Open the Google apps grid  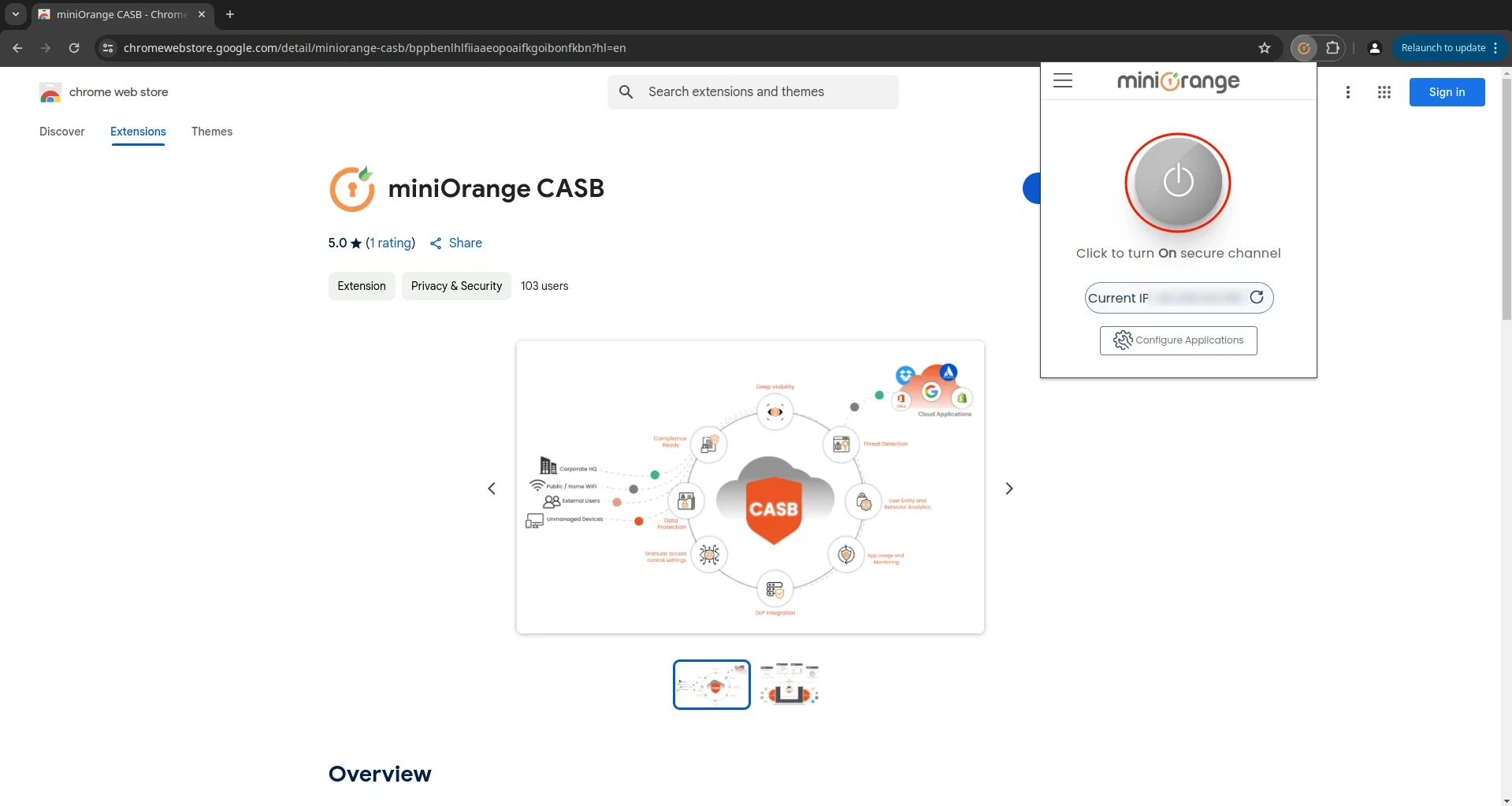(x=1384, y=92)
